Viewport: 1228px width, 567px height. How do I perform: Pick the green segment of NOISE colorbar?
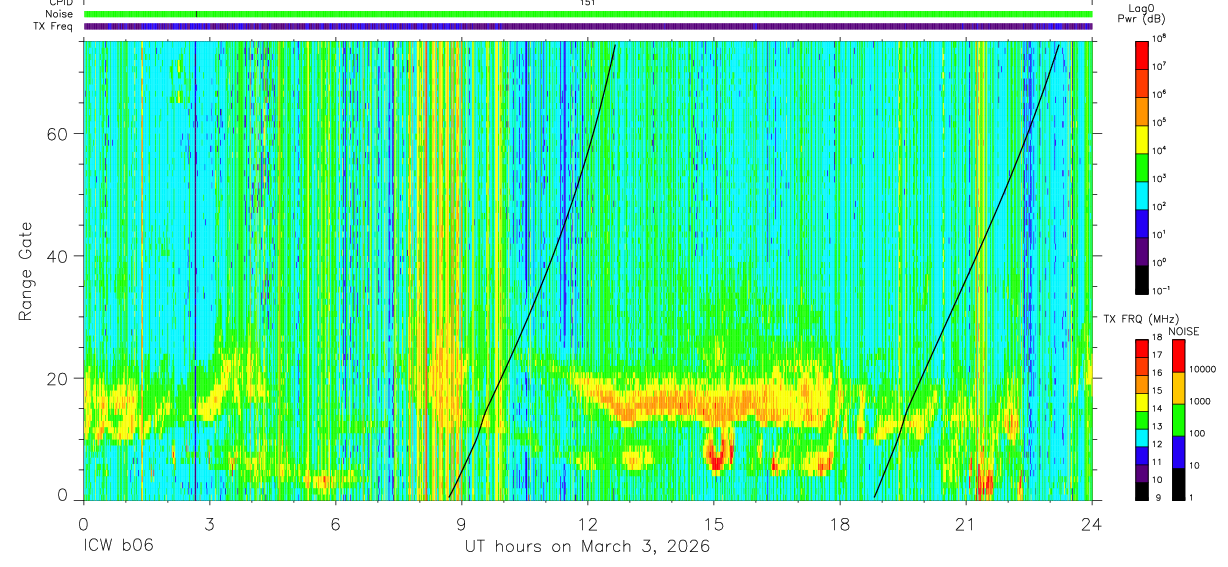point(1178,419)
